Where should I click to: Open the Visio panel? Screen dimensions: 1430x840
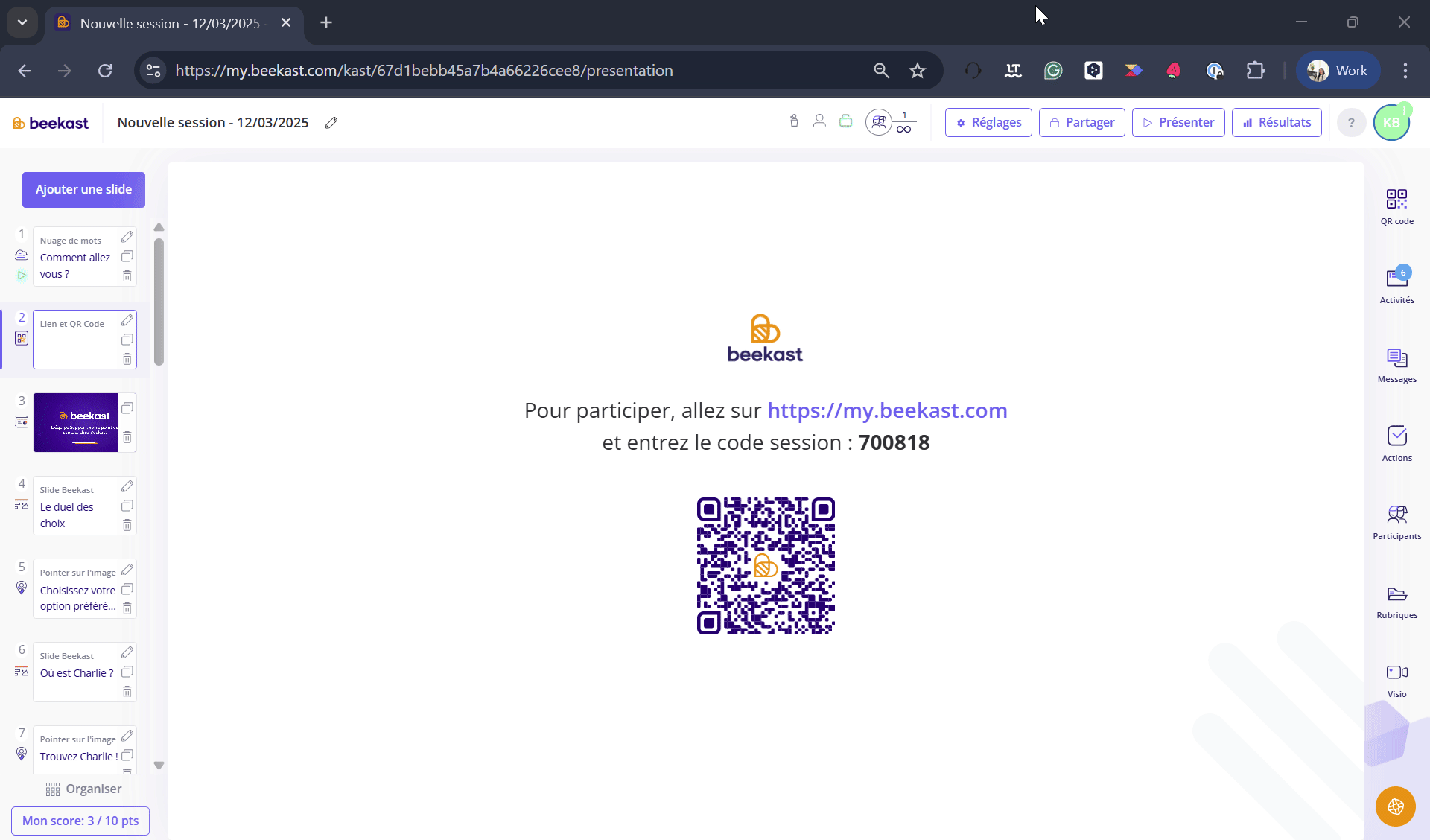pos(1396,680)
